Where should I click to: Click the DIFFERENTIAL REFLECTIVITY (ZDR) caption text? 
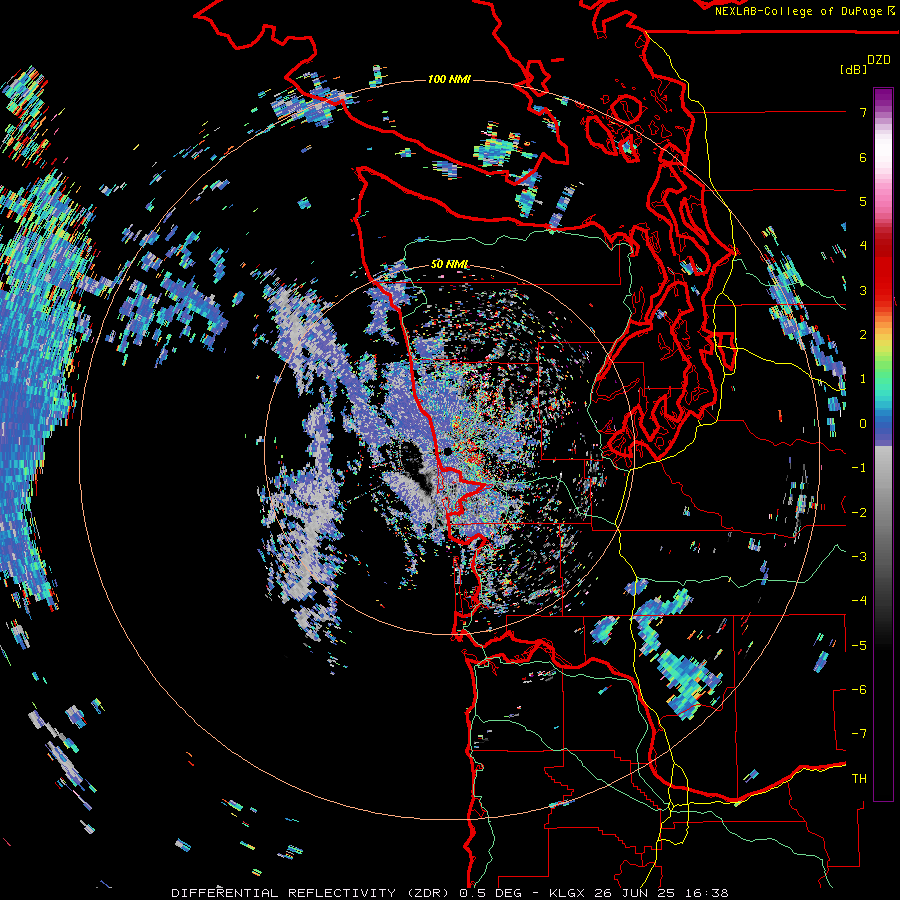click(312, 893)
